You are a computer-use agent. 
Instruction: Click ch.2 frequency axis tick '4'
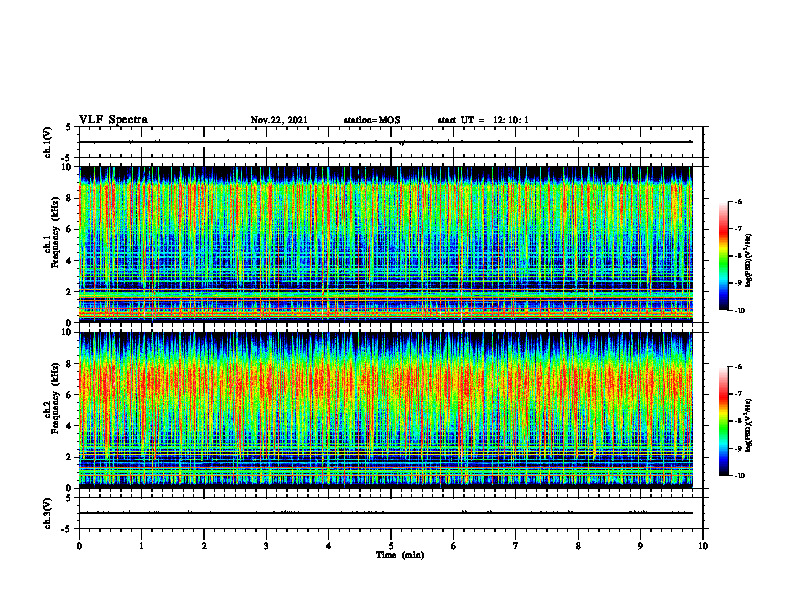coord(70,426)
